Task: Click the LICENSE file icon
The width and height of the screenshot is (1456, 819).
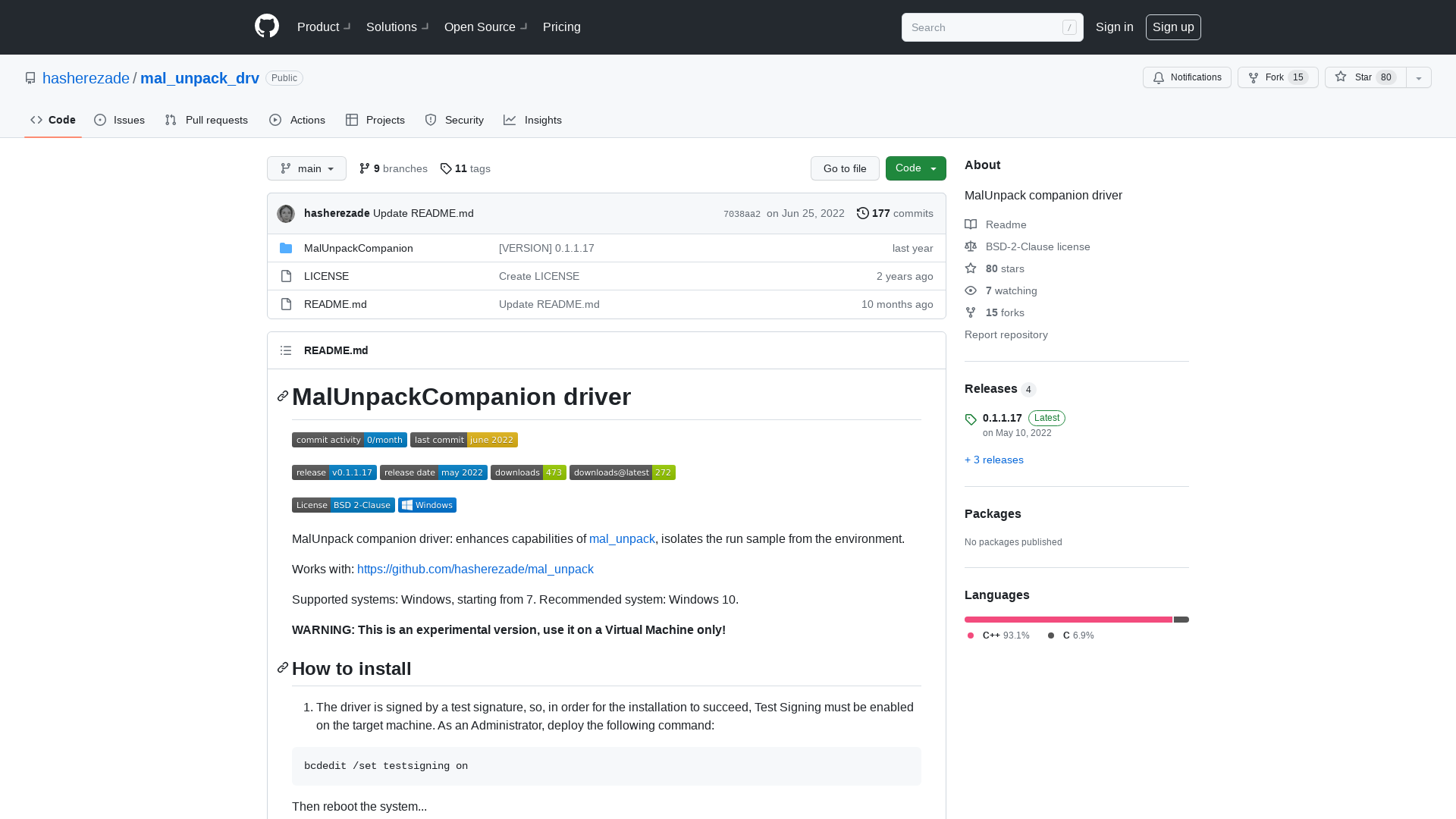Action: pyautogui.click(x=286, y=276)
